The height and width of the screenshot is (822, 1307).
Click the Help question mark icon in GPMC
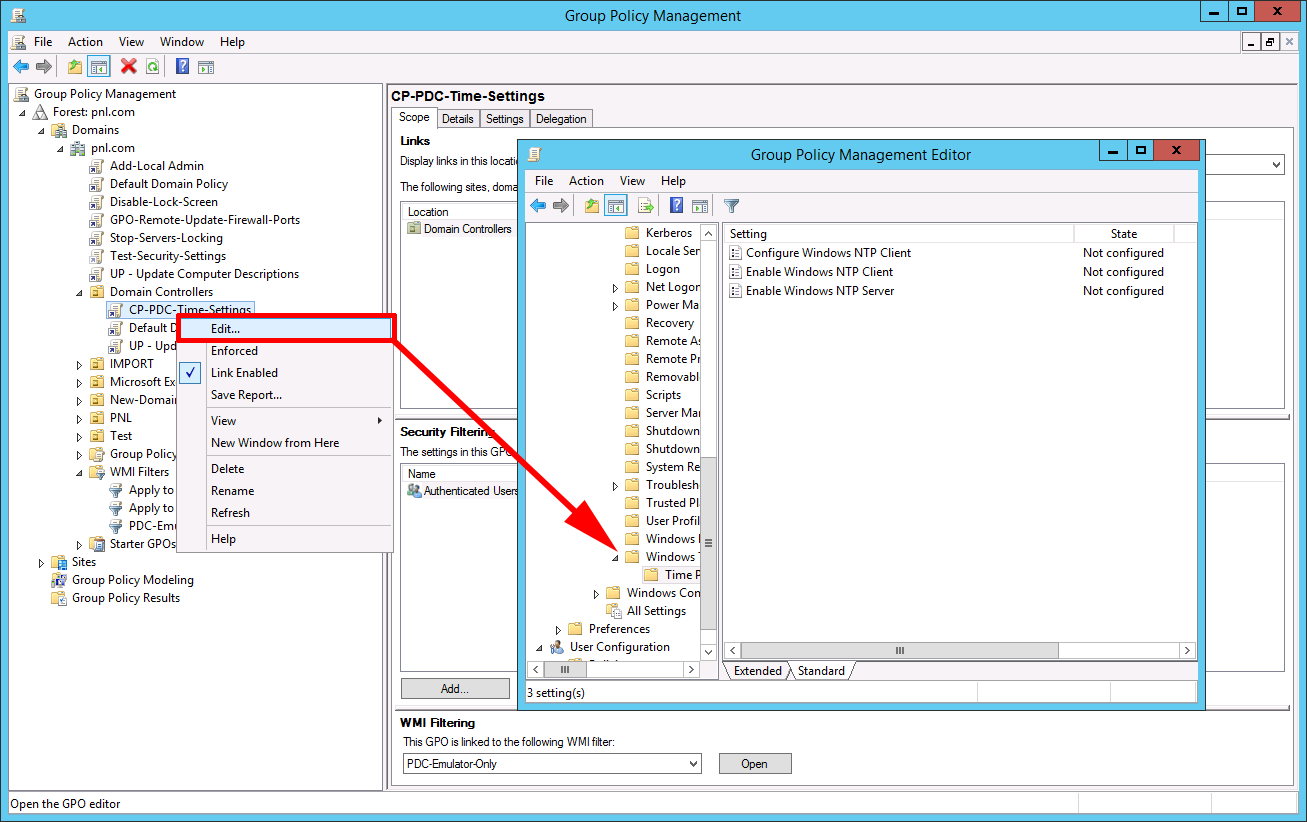click(181, 66)
